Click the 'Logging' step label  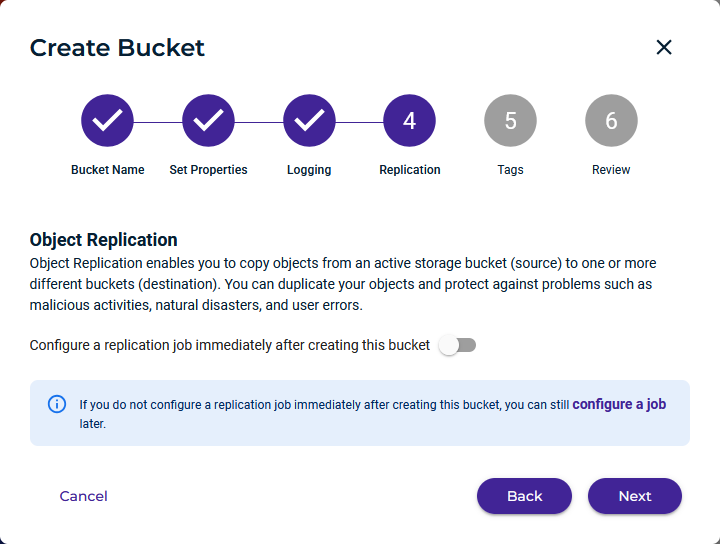309,170
